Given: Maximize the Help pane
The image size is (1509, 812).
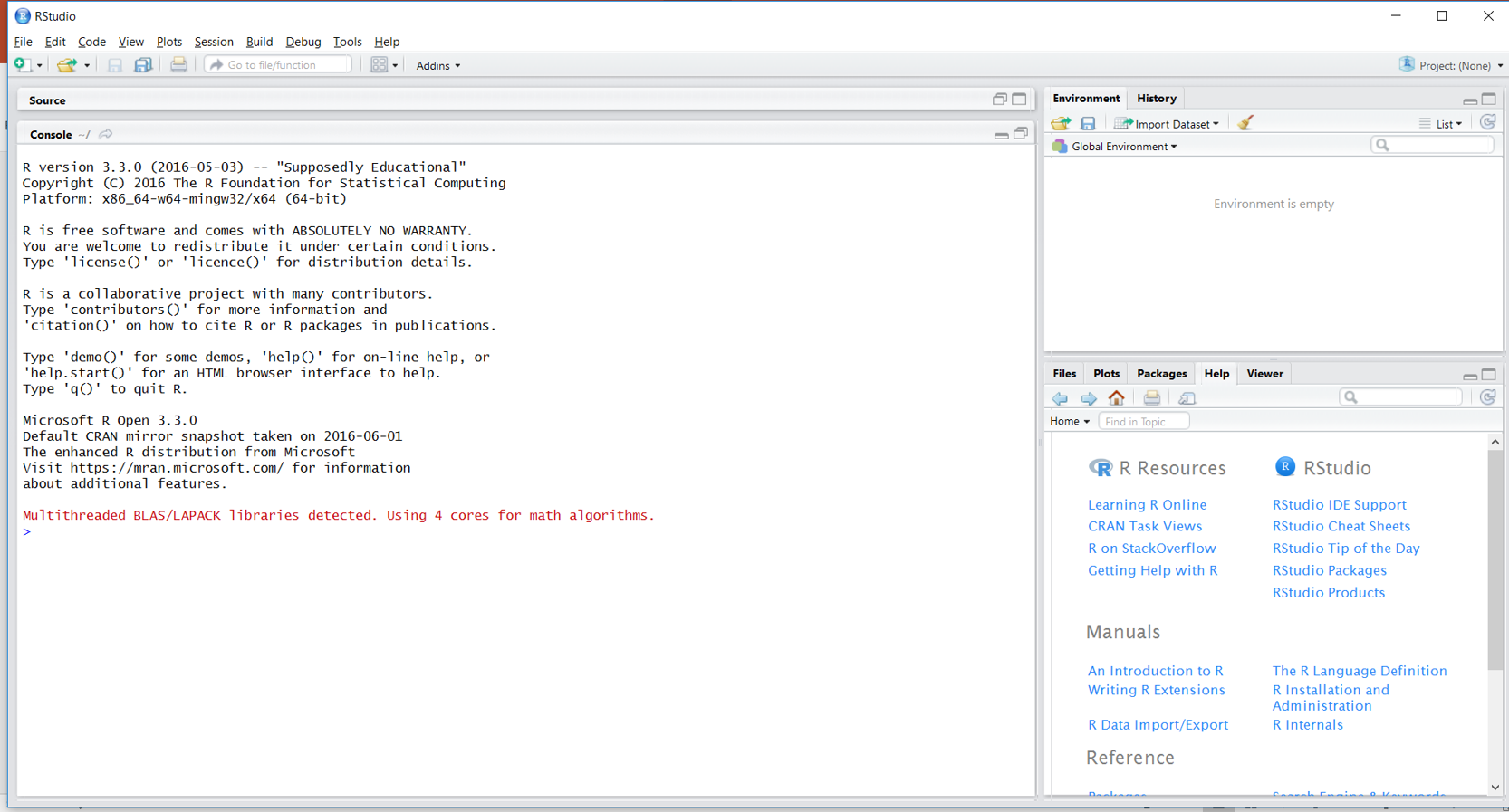Looking at the screenshot, I should tap(1489, 374).
